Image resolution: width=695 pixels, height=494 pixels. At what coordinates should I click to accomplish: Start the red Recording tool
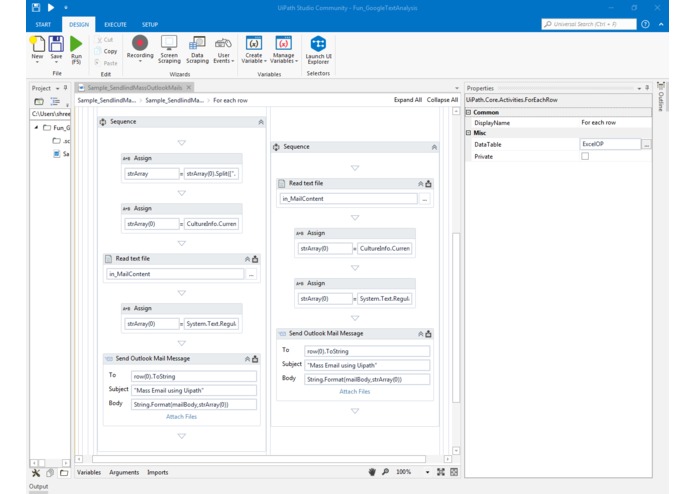140,43
